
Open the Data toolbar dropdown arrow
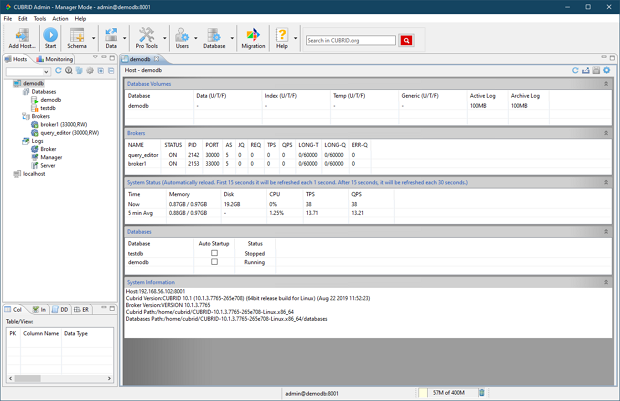pyautogui.click(x=124, y=40)
